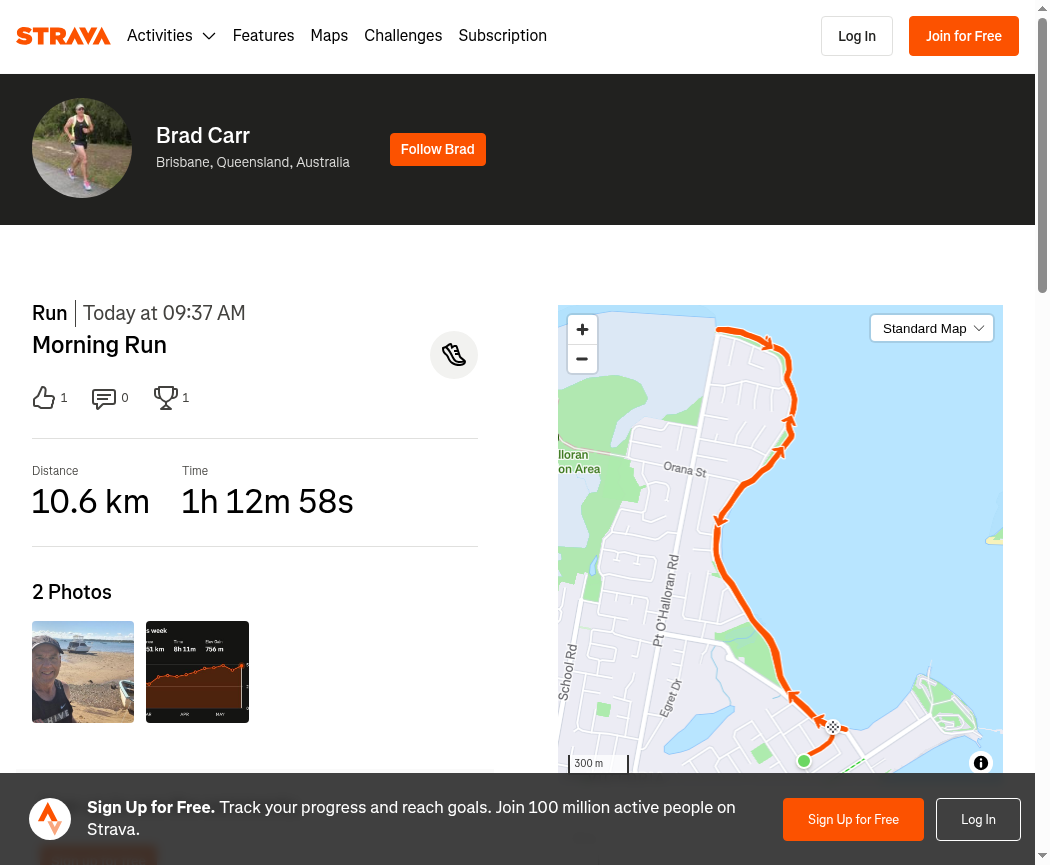Open the Features menu item
The height and width of the screenshot is (865, 1050).
pyautogui.click(x=263, y=36)
